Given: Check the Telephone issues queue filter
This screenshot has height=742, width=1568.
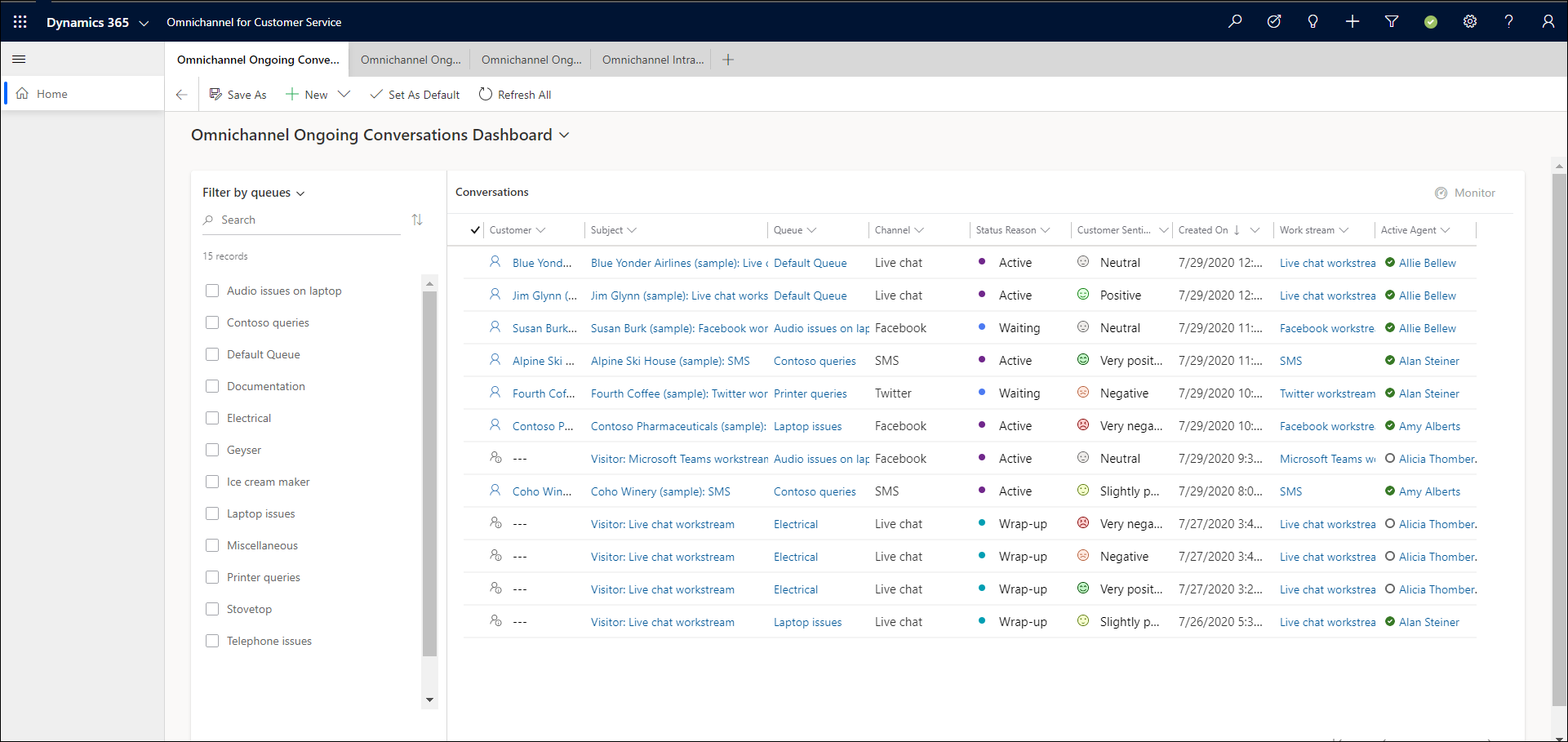Looking at the screenshot, I should (x=212, y=641).
